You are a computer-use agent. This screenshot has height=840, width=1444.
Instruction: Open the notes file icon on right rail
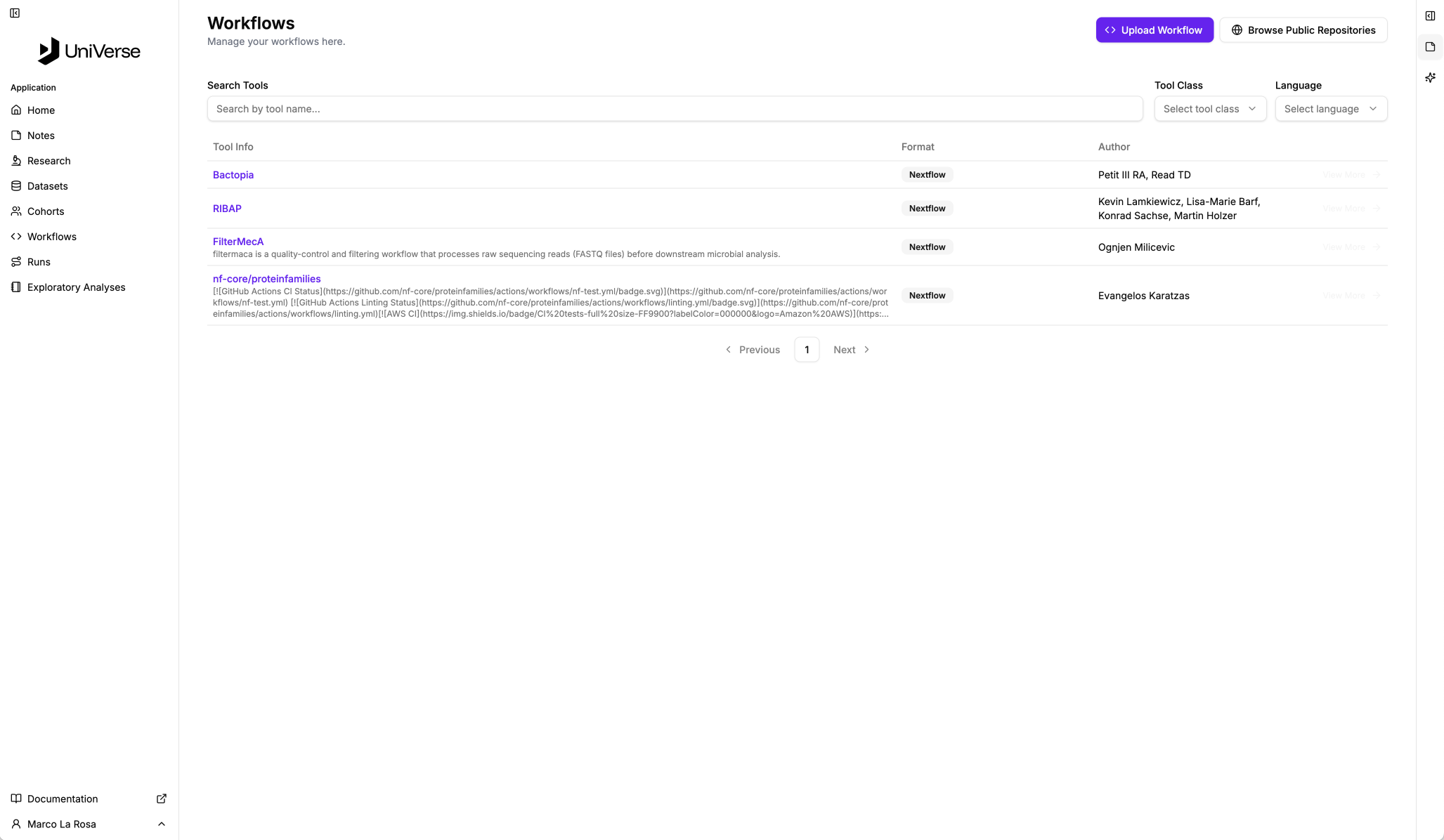coord(1430,47)
